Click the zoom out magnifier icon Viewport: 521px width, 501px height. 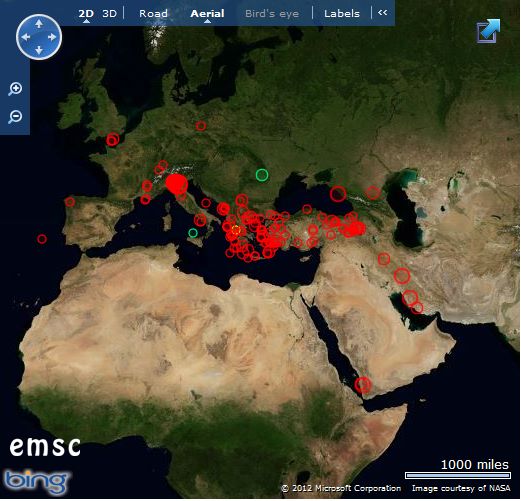tap(15, 117)
